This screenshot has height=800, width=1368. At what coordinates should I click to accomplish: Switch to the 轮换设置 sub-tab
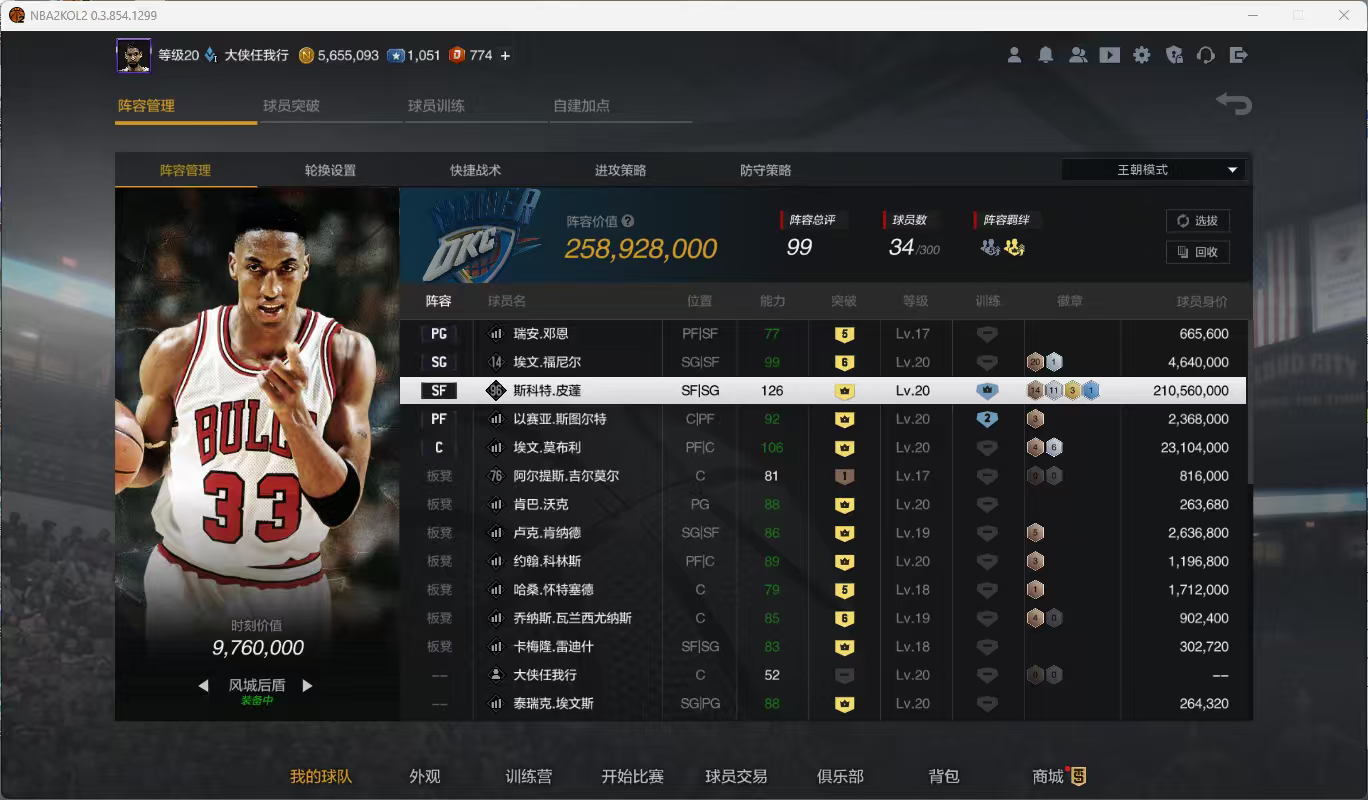tap(331, 170)
